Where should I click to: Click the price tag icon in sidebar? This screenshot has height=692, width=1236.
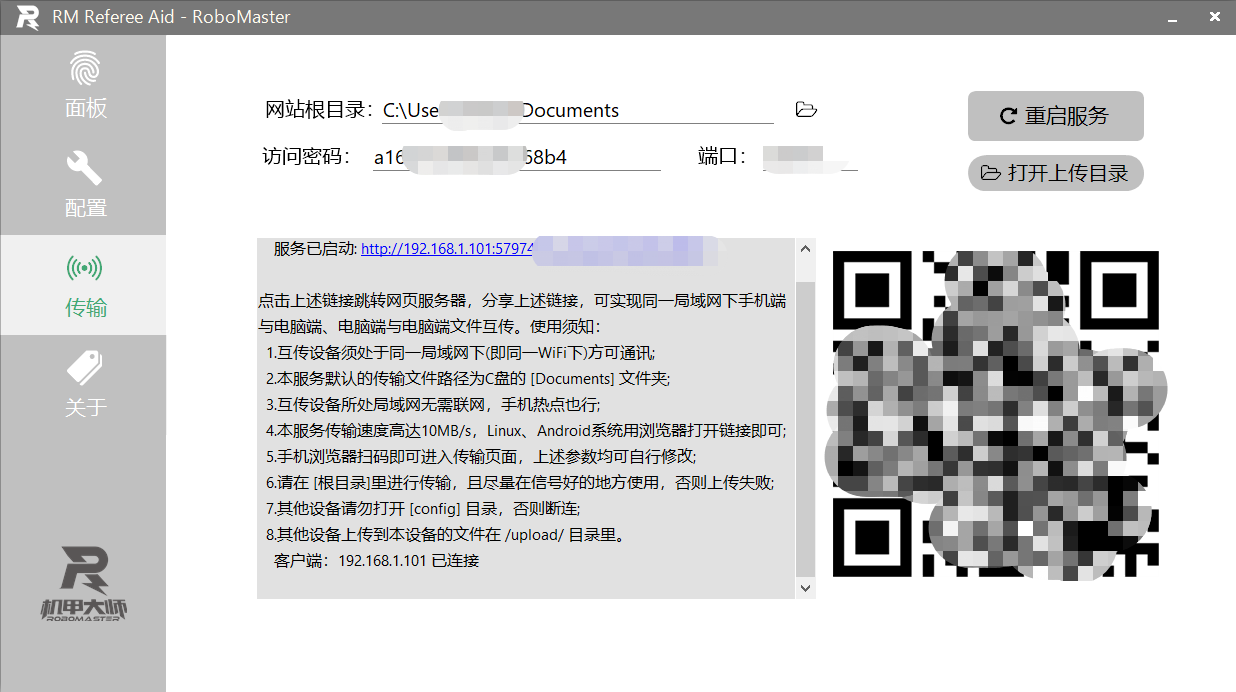(x=85, y=367)
